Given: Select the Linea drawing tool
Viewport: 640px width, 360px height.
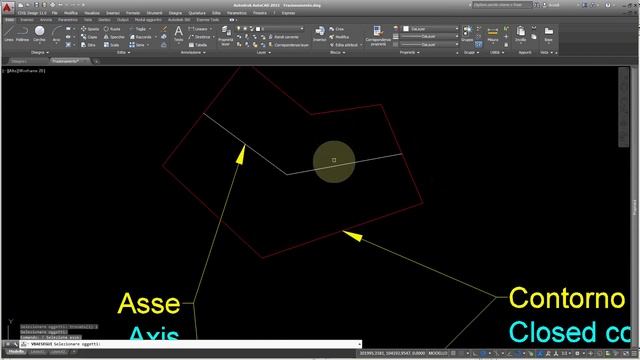Looking at the screenshot, I should [9, 34].
